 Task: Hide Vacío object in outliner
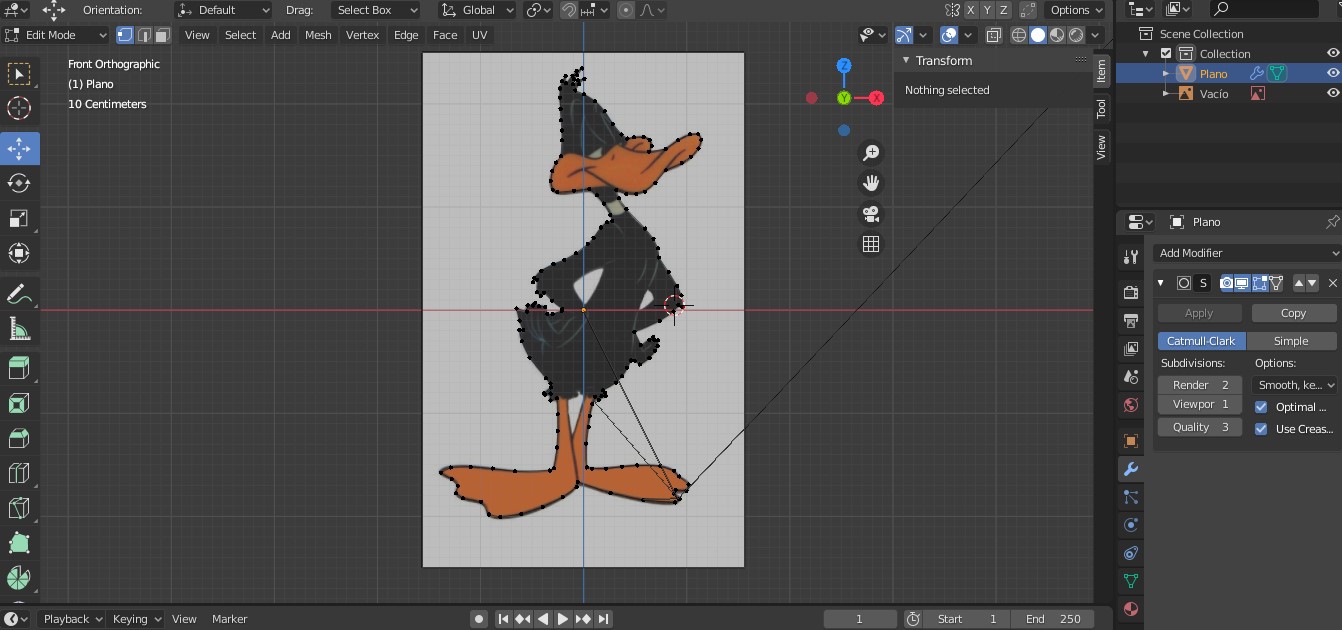pyautogui.click(x=1333, y=93)
